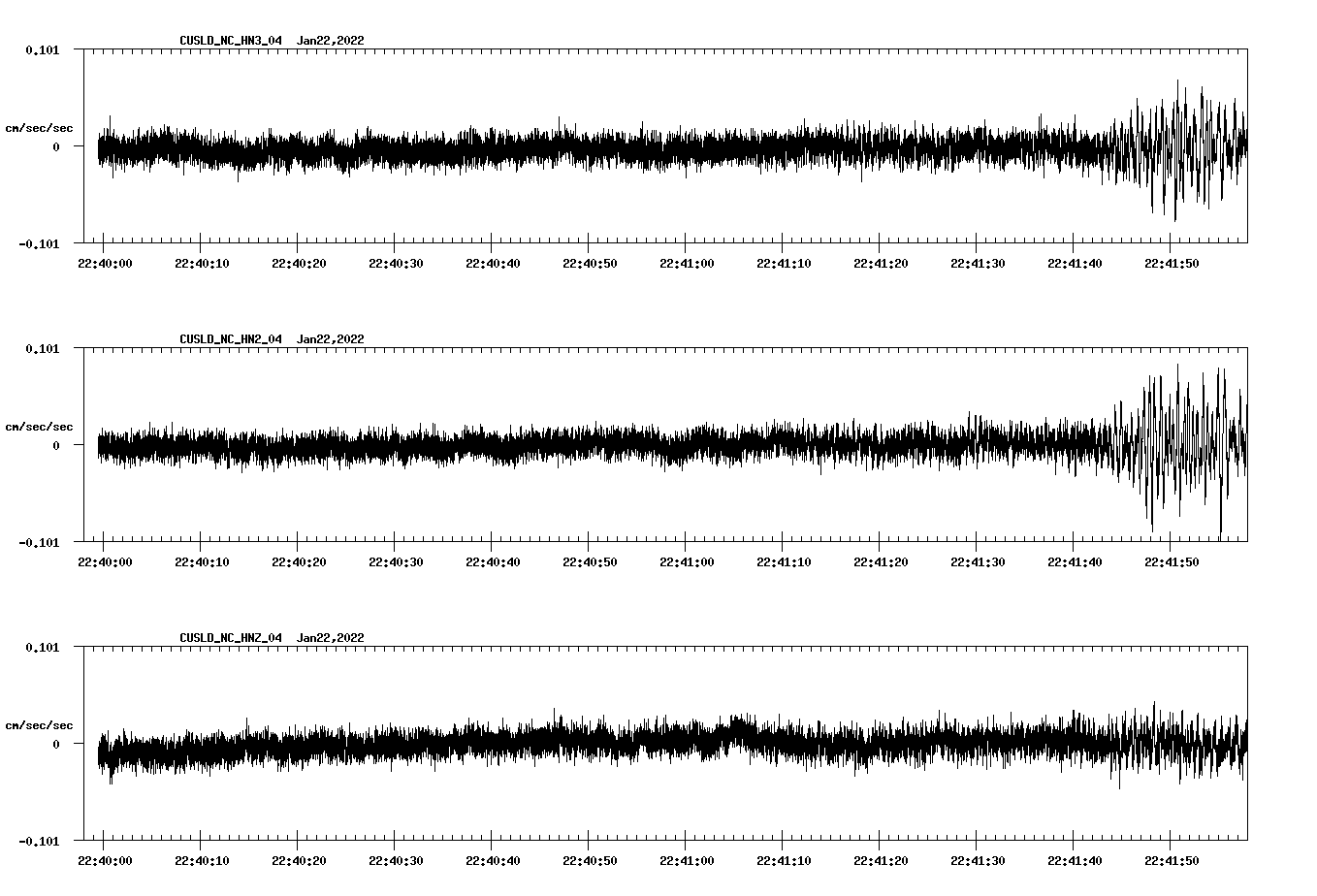Image resolution: width=1317 pixels, height=896 pixels.
Task: Click the 0.101 upper limit on HN3 axis
Action: coord(42,49)
